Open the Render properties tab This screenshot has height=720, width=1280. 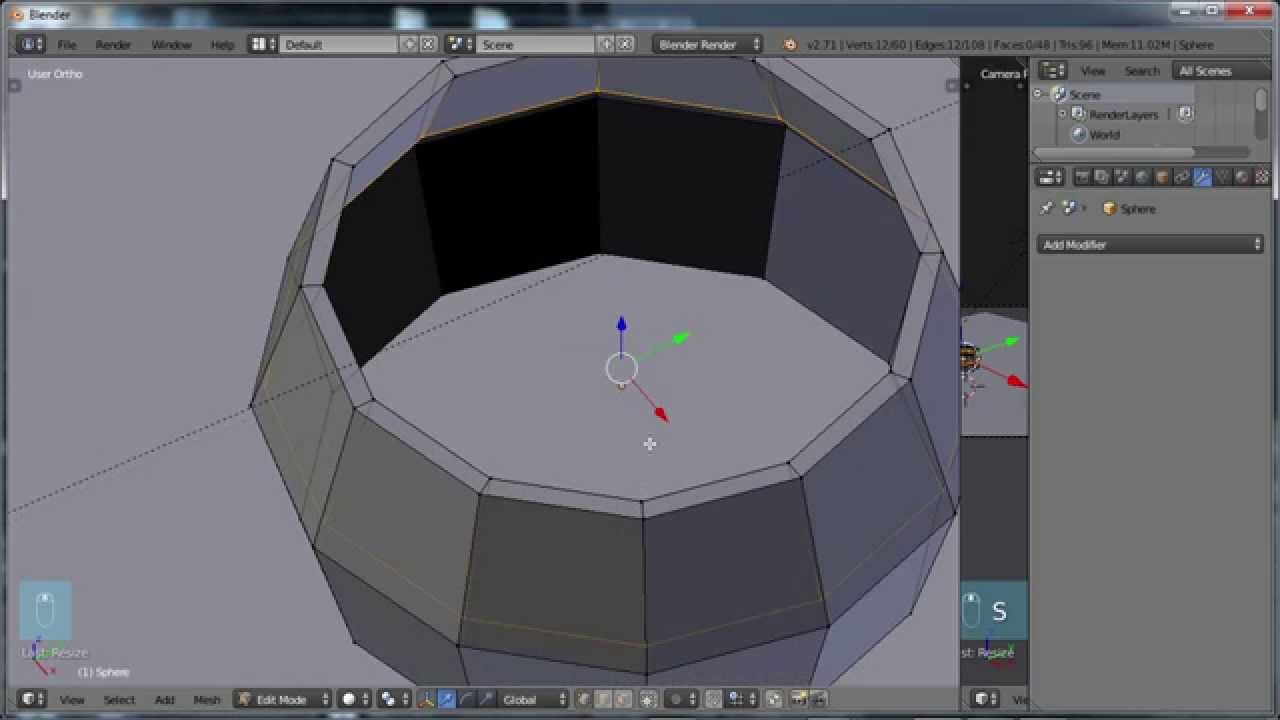(1082, 177)
